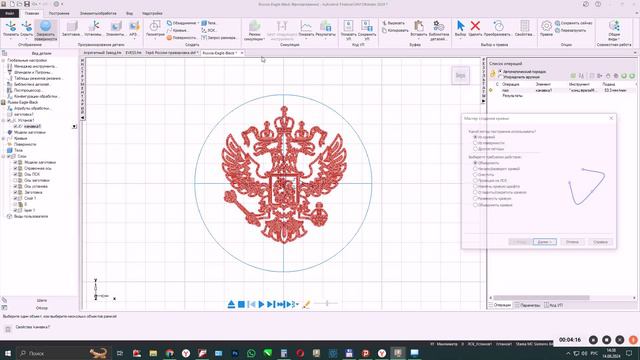
Task: Collapse the global settings tree node
Action: (x=3, y=60)
